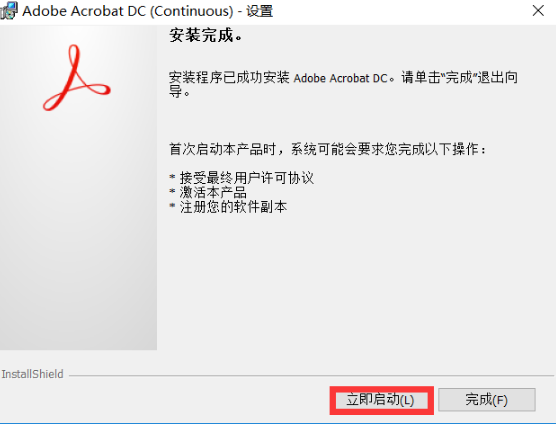Click the Adobe Acrobat DC text in message
Screen dimensions: 556x424
click(x=340, y=78)
